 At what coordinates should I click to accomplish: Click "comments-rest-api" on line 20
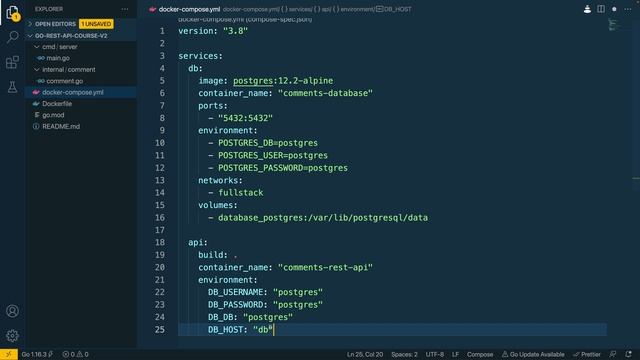pos(325,267)
